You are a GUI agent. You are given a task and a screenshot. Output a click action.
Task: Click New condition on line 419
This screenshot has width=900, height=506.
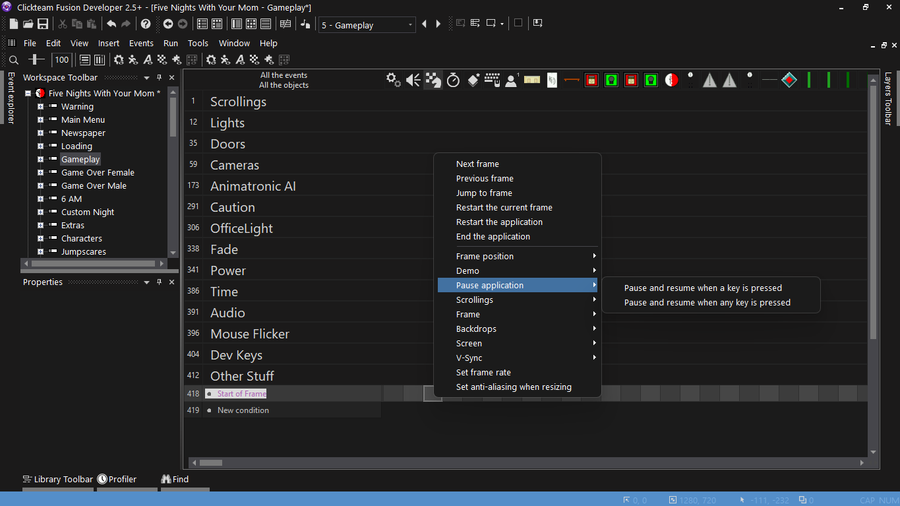243,411
